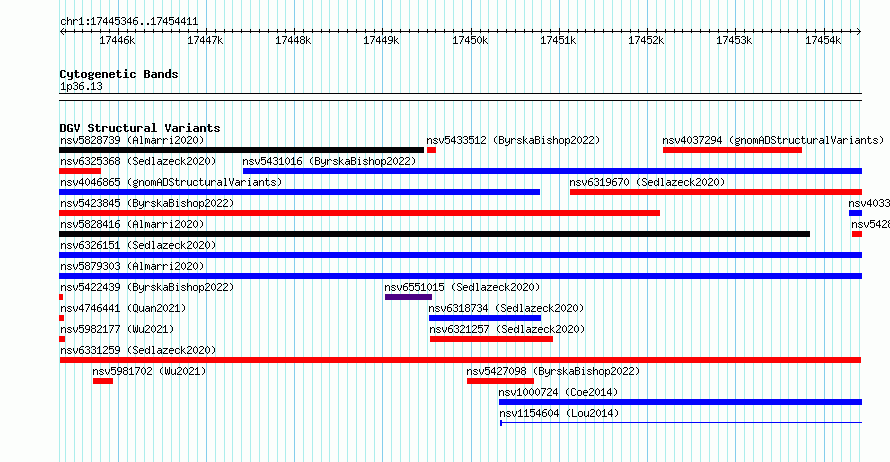The image size is (890, 462).
Task: Click the black nsv5828416 variant bar
Action: pos(435,234)
